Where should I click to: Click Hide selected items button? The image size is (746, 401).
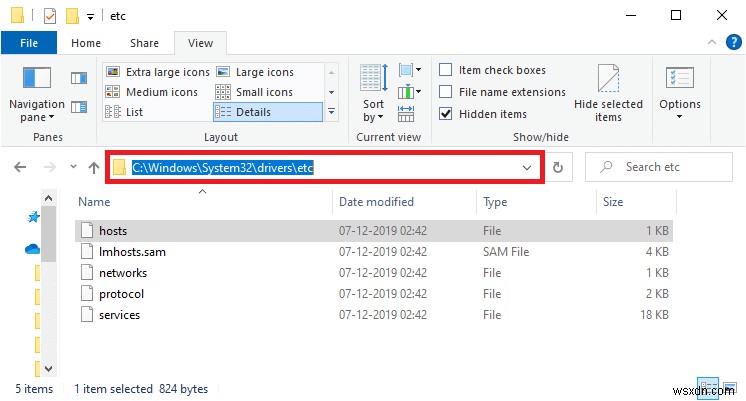click(608, 93)
